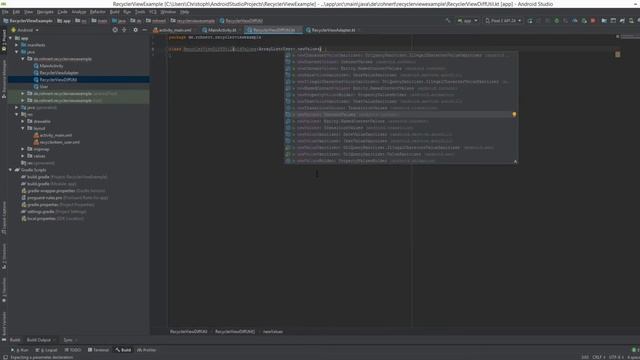
Task: Expand the drawable folder
Action: coord(23,121)
